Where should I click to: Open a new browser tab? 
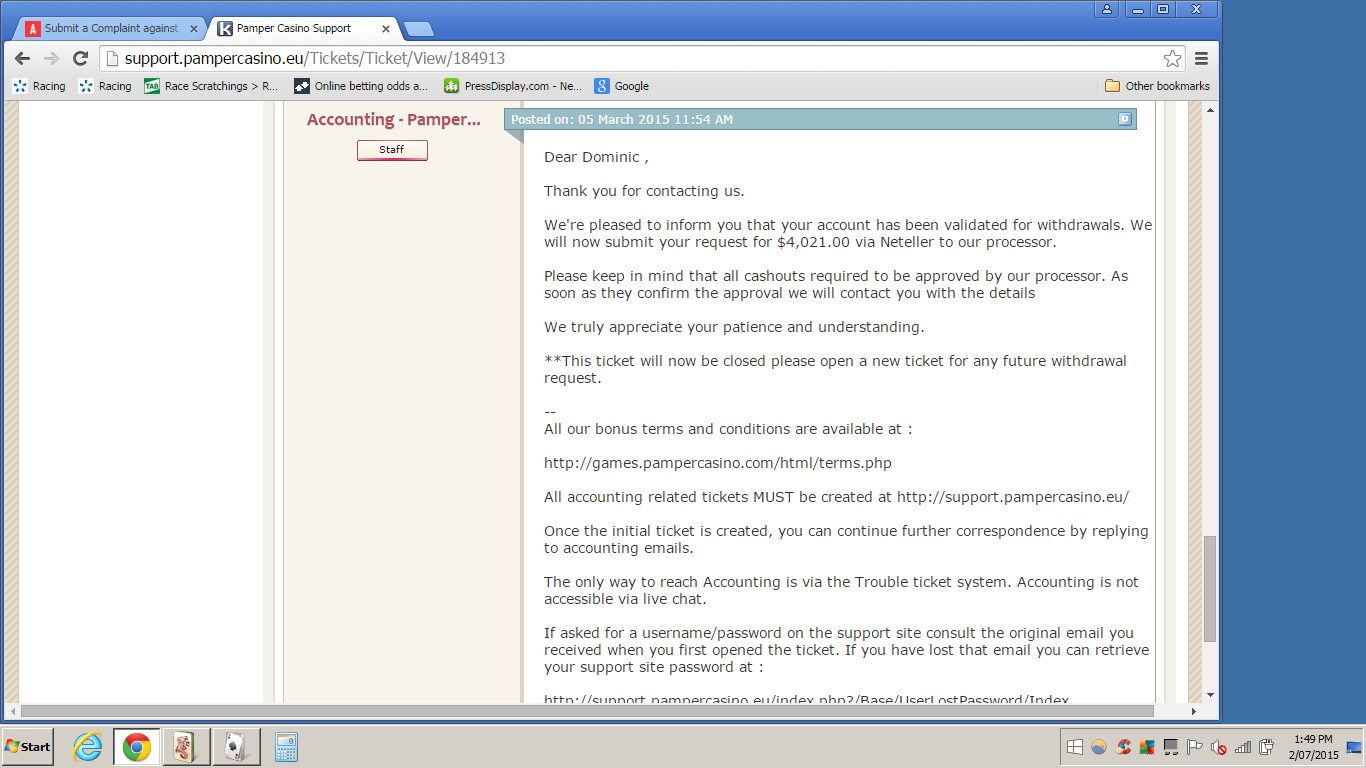click(x=418, y=29)
